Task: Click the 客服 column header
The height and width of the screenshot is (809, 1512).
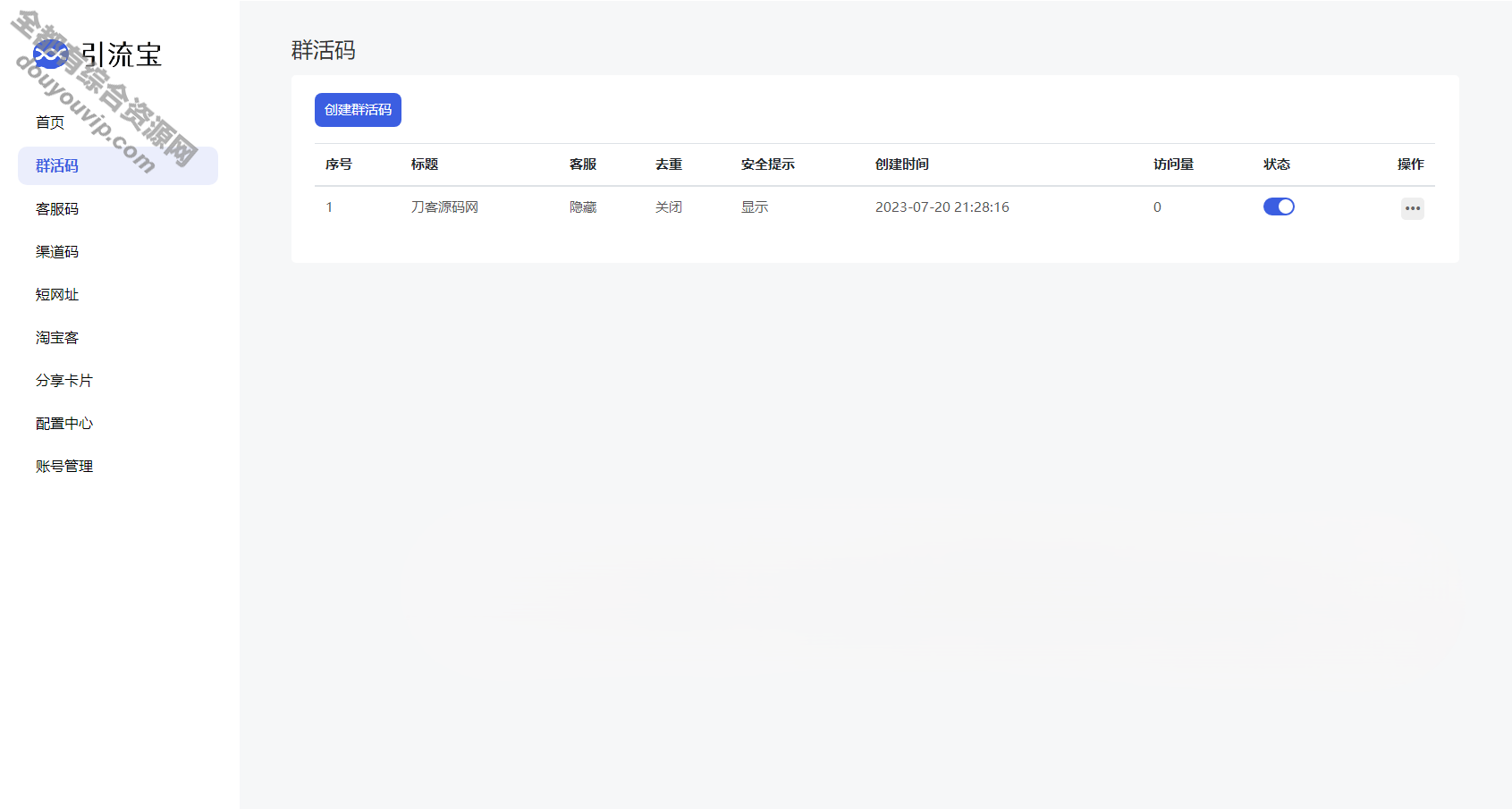Action: click(x=583, y=164)
